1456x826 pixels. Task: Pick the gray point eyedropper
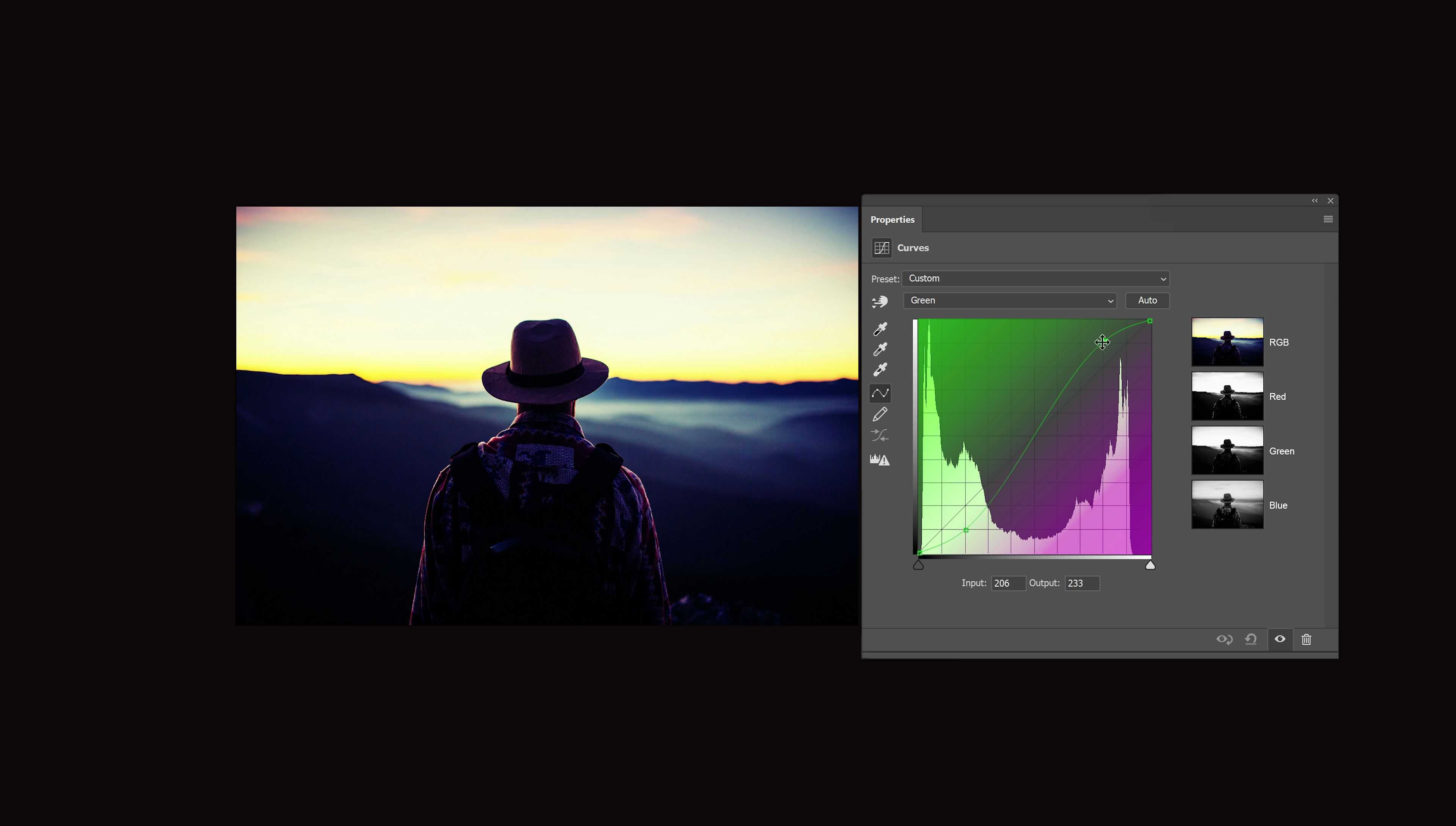tap(880, 349)
